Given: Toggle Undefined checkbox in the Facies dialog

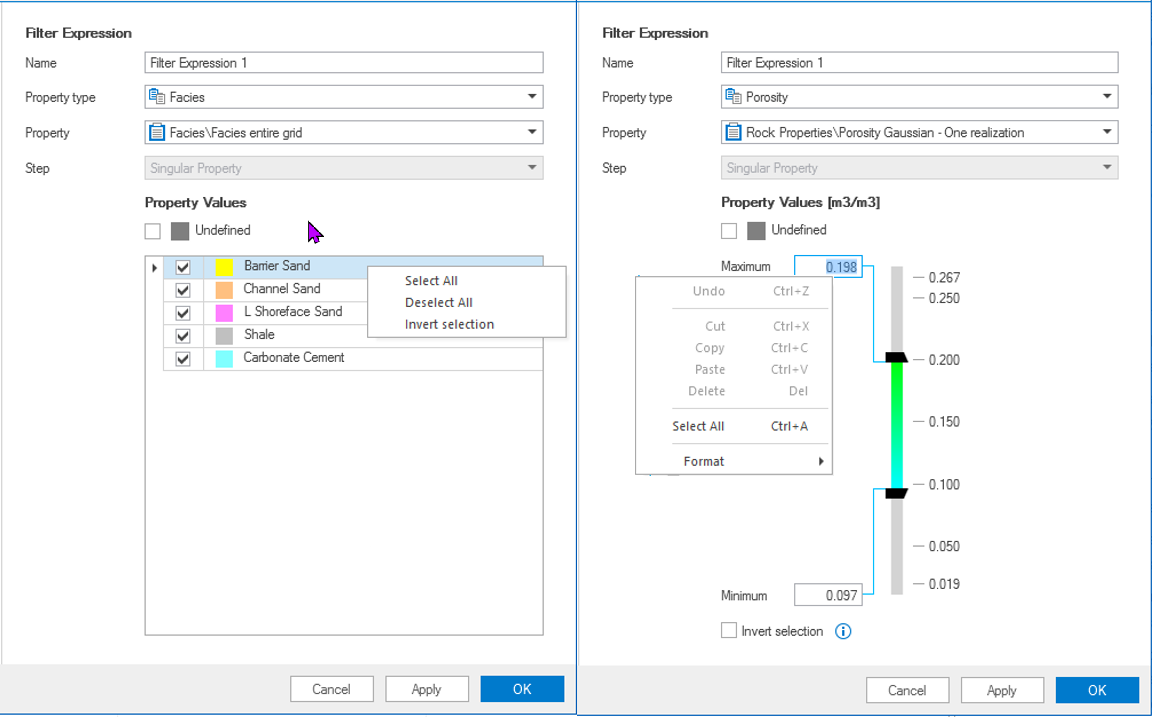Looking at the screenshot, I should point(153,231).
